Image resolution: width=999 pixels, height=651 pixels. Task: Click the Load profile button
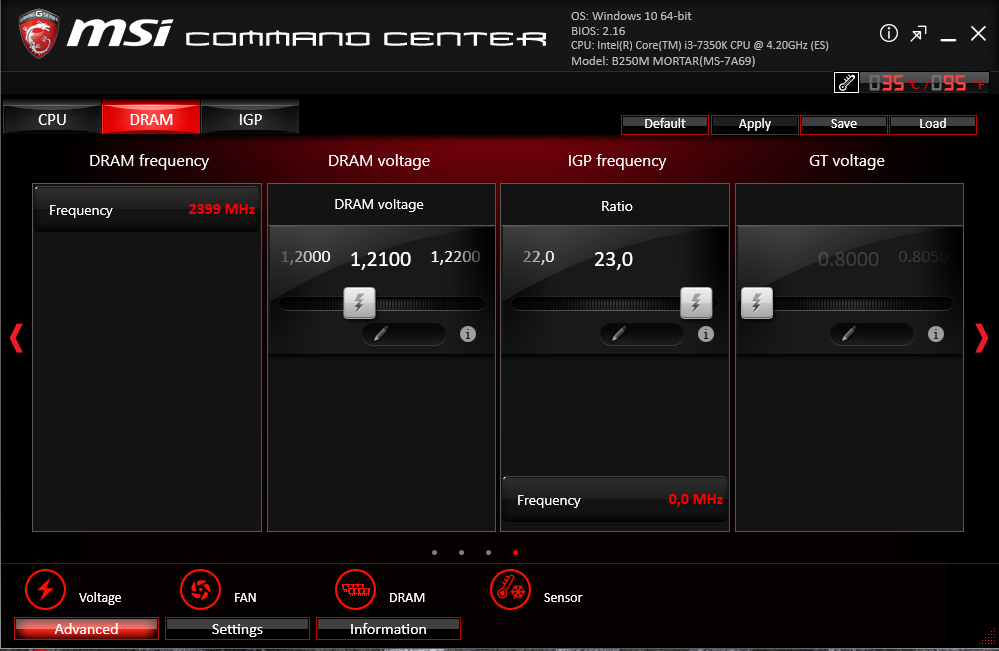933,124
